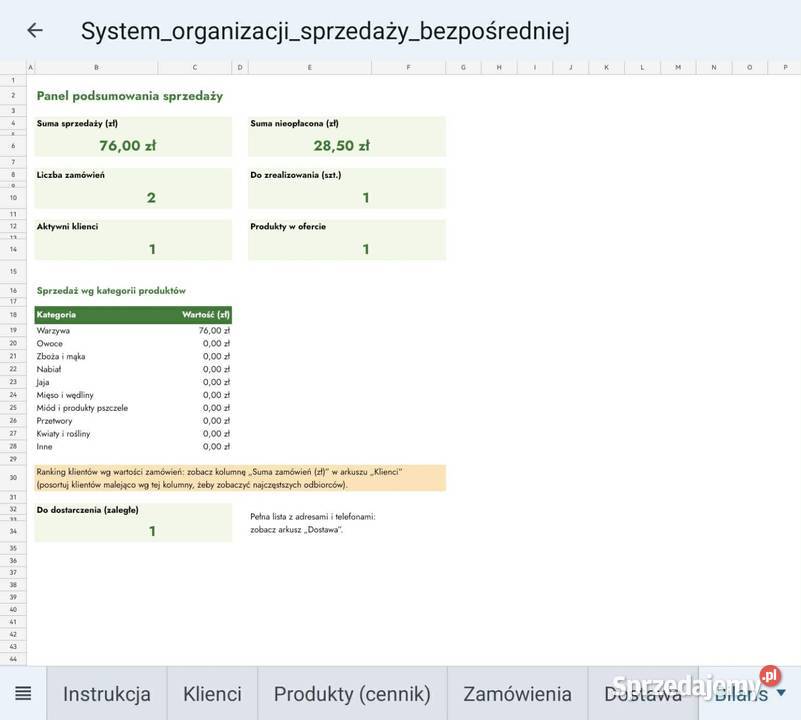Image resolution: width=801 pixels, height=720 pixels.
Task: Select the value 1 under Do zrealizowania
Action: 366,198
